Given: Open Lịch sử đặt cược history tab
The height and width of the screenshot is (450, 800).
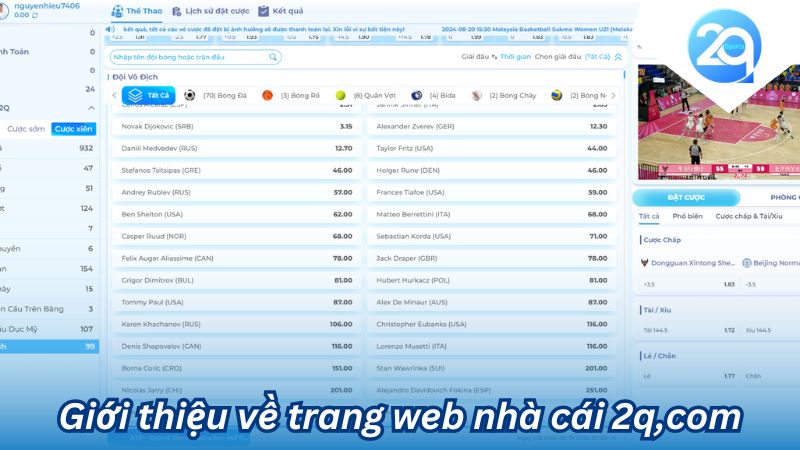Looking at the screenshot, I should pos(211,11).
